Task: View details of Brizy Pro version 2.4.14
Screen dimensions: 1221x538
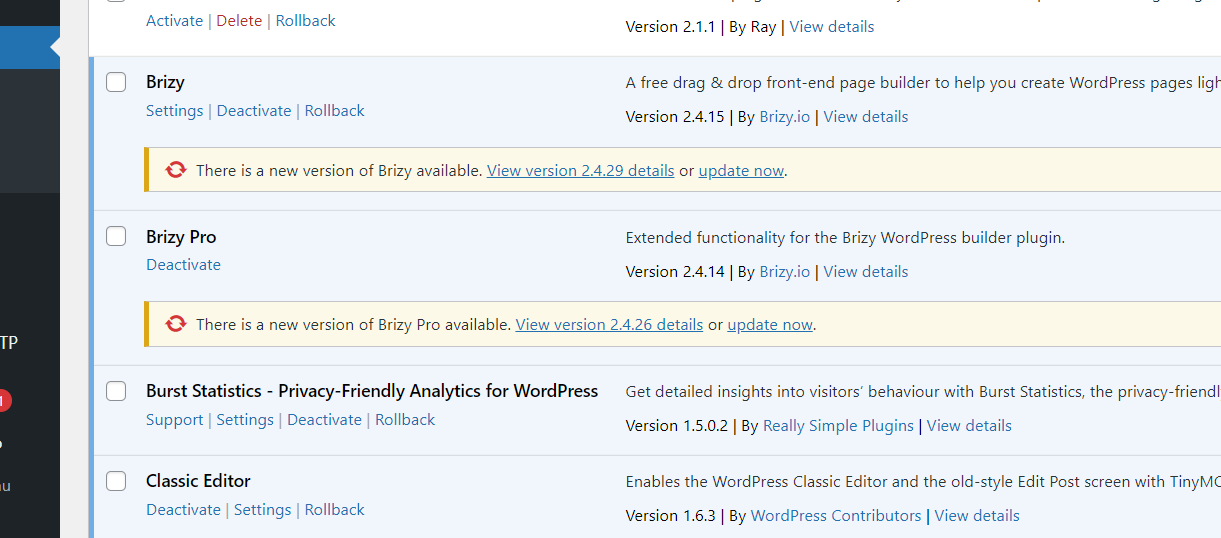Action: coord(866,272)
